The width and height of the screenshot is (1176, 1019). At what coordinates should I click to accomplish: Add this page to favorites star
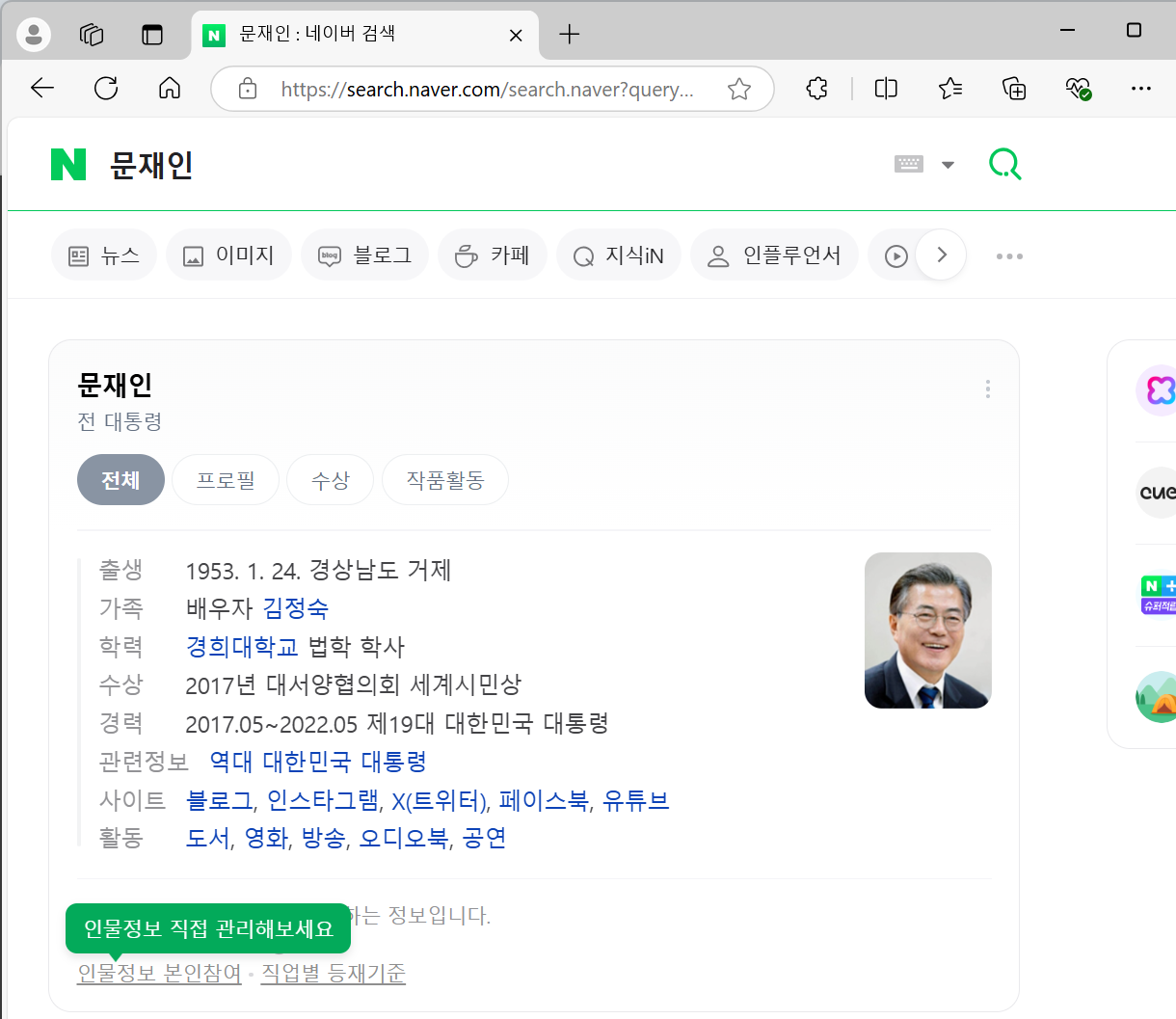(x=739, y=89)
